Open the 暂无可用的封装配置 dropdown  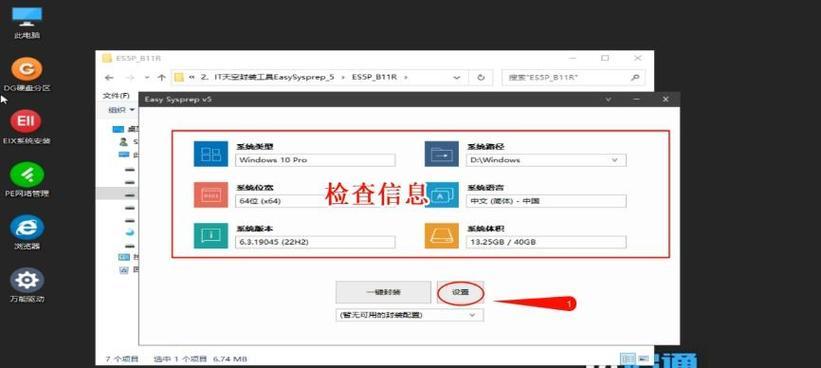pos(472,315)
